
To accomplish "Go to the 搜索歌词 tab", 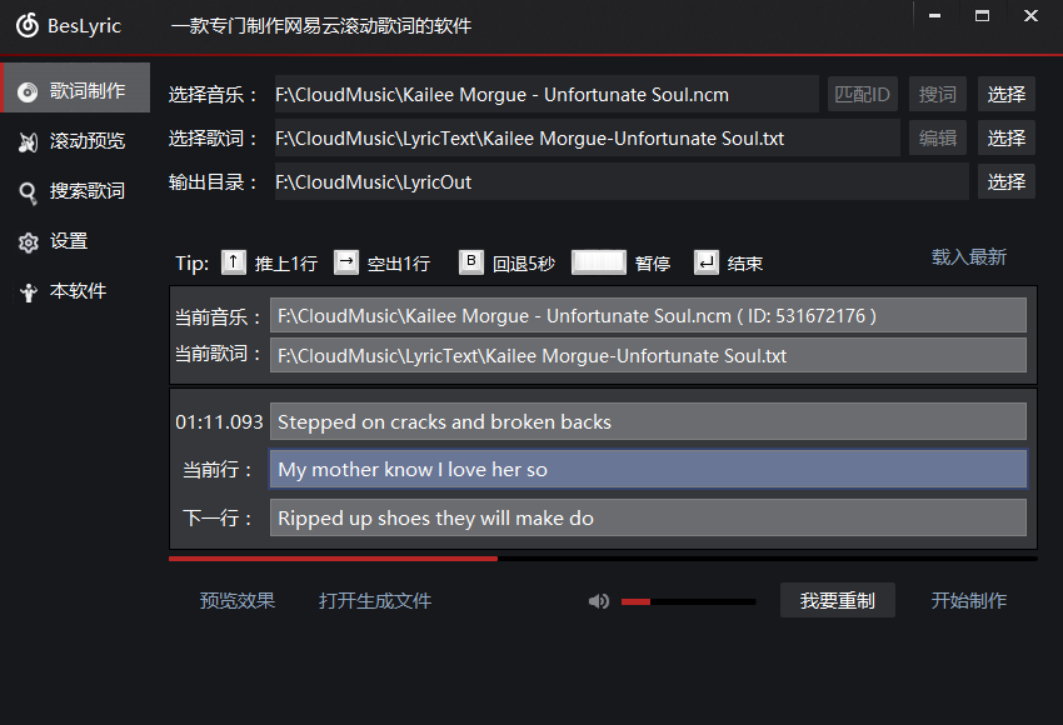I will [x=76, y=191].
